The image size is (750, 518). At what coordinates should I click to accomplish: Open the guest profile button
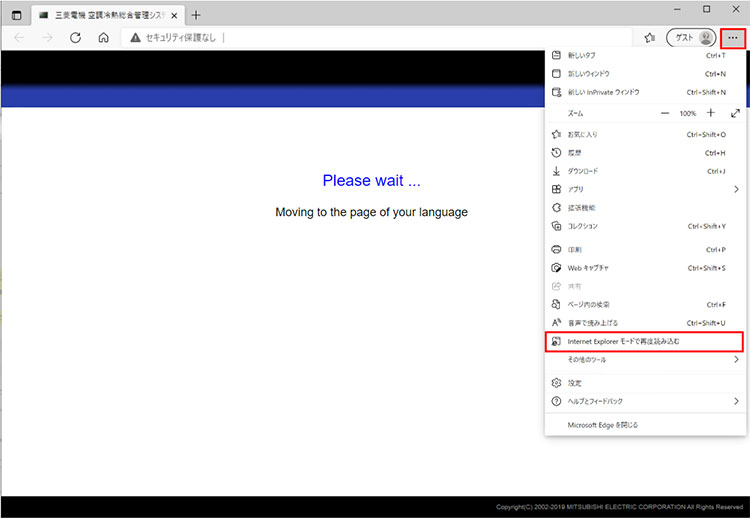tap(691, 38)
